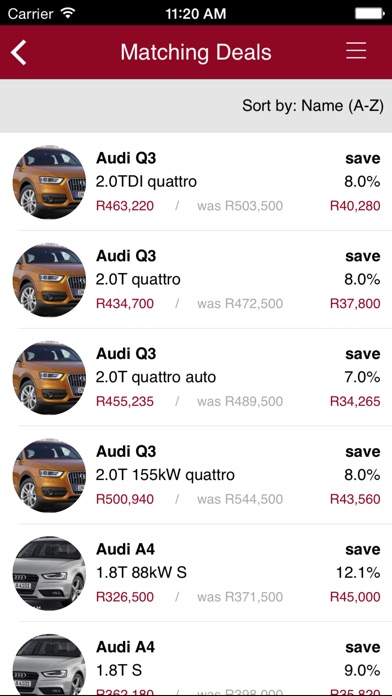Tap the Audi Q3 2.0T quattro auto image
This screenshot has height=696, width=392.
click(49, 377)
